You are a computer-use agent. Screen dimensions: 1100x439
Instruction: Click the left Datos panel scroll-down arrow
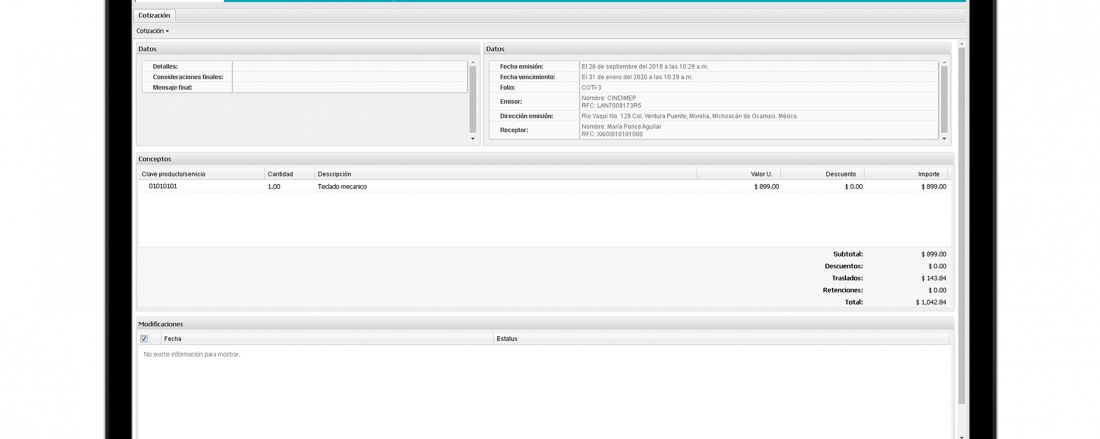click(474, 139)
